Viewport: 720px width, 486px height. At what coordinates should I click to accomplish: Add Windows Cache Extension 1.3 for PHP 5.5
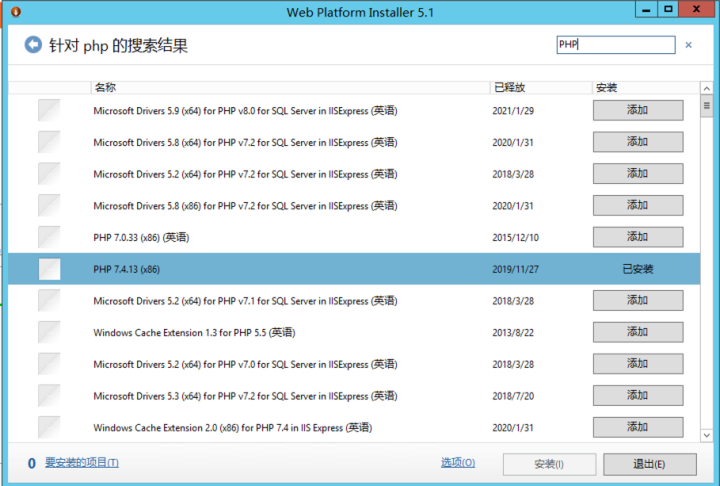tap(638, 332)
